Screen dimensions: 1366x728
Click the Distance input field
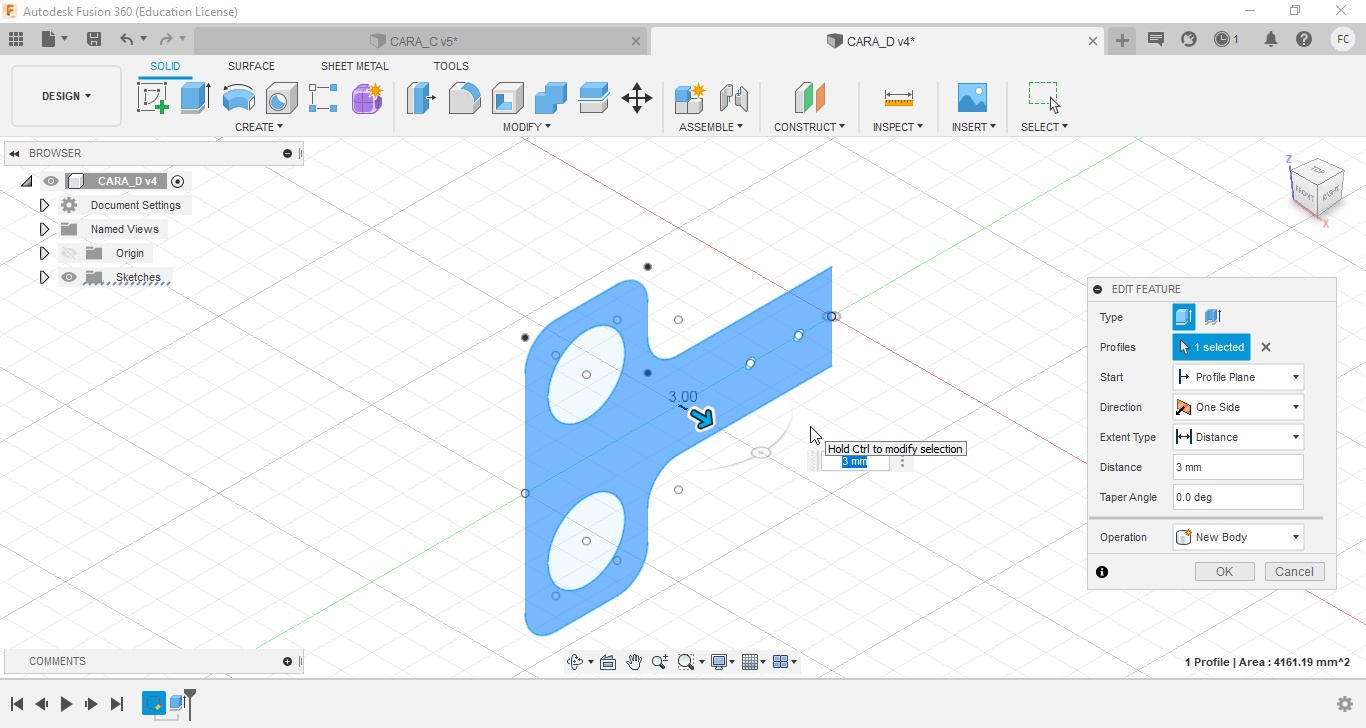(1238, 467)
